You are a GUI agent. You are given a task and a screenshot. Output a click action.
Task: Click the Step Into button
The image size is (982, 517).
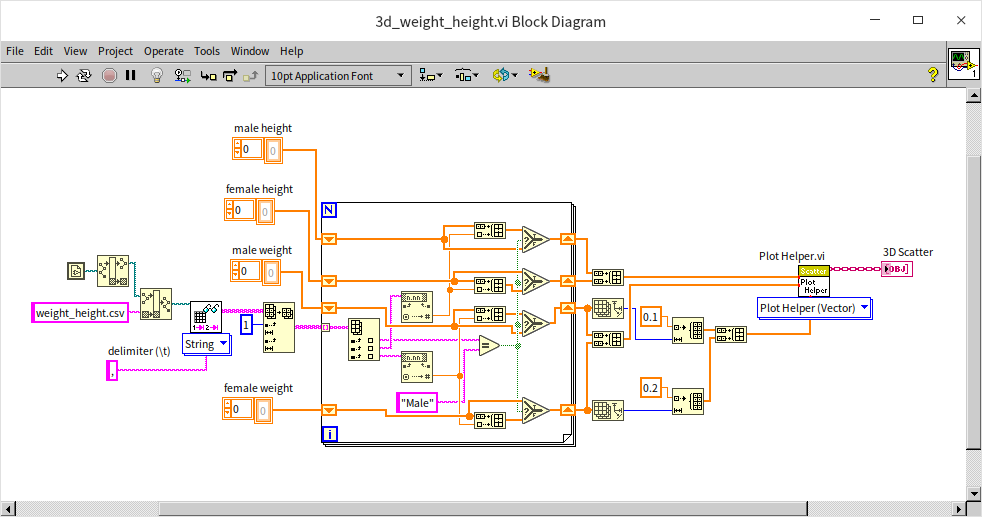pos(208,75)
